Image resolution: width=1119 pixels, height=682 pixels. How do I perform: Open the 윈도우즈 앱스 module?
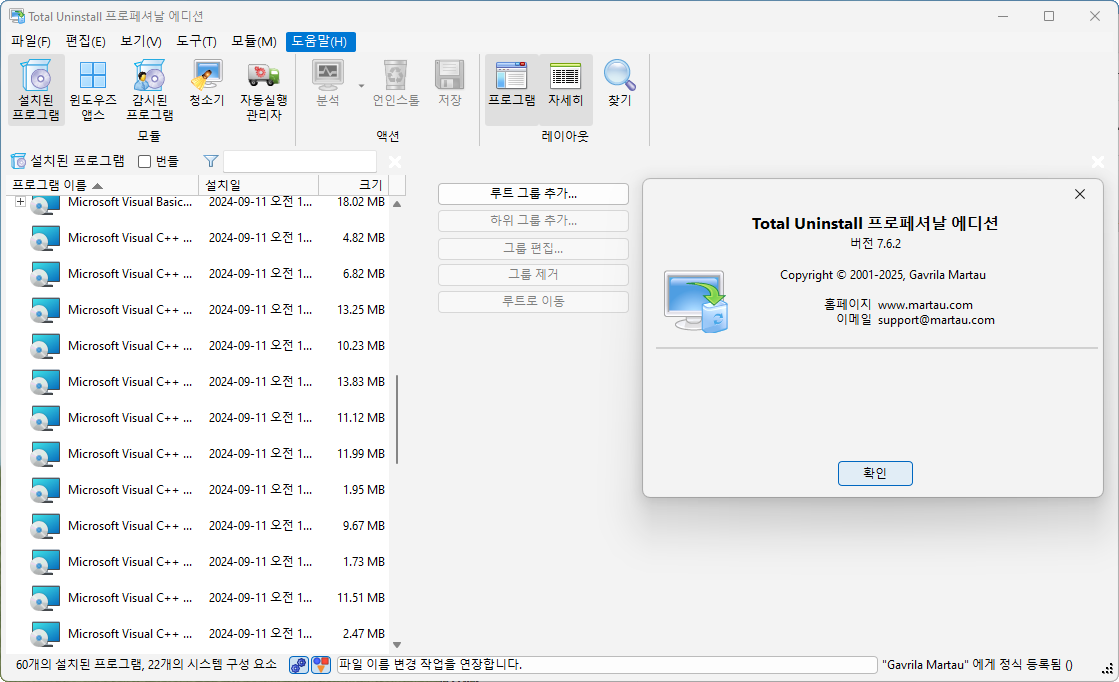click(93, 91)
